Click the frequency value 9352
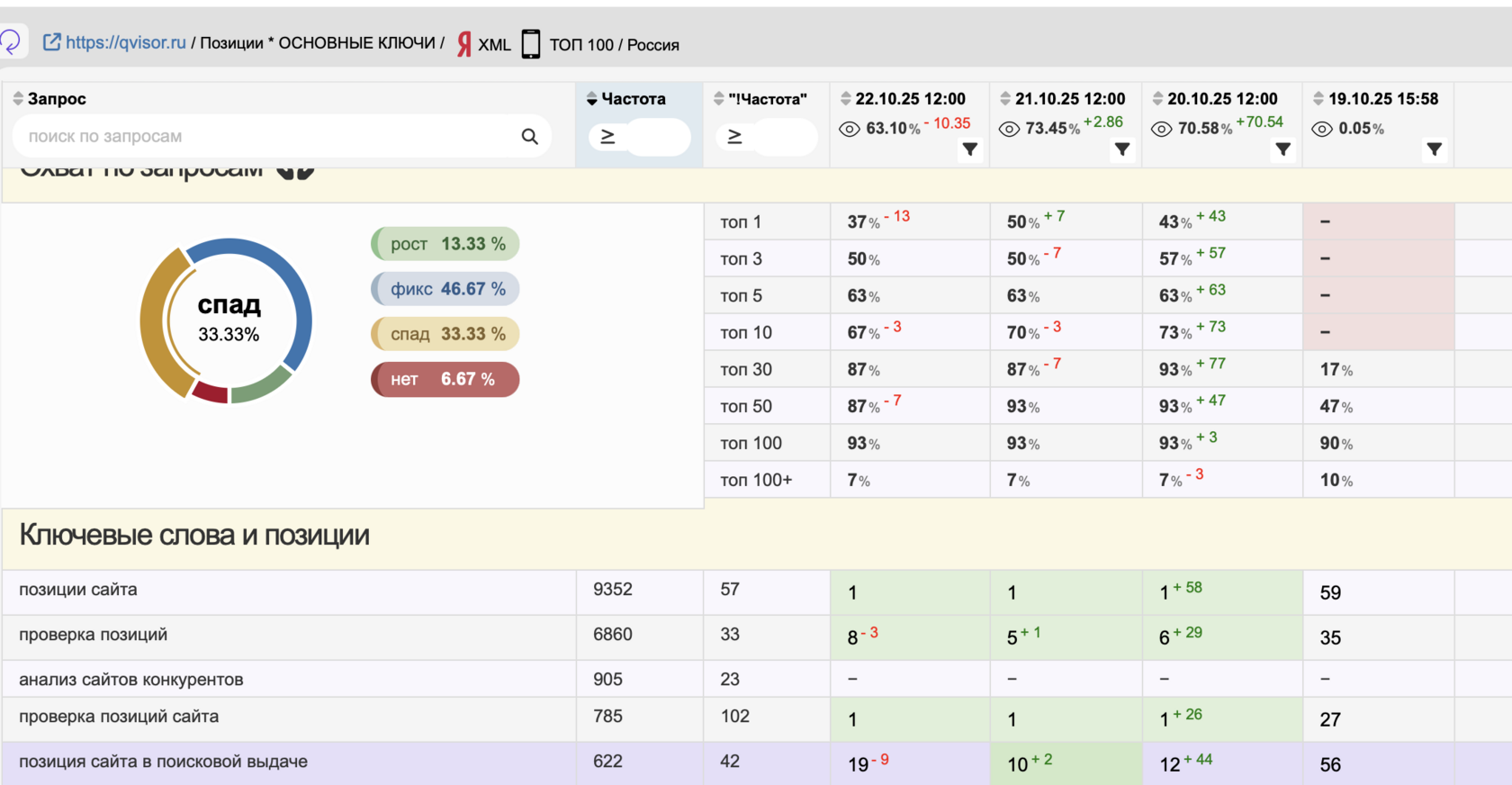1512x785 pixels. coord(613,590)
